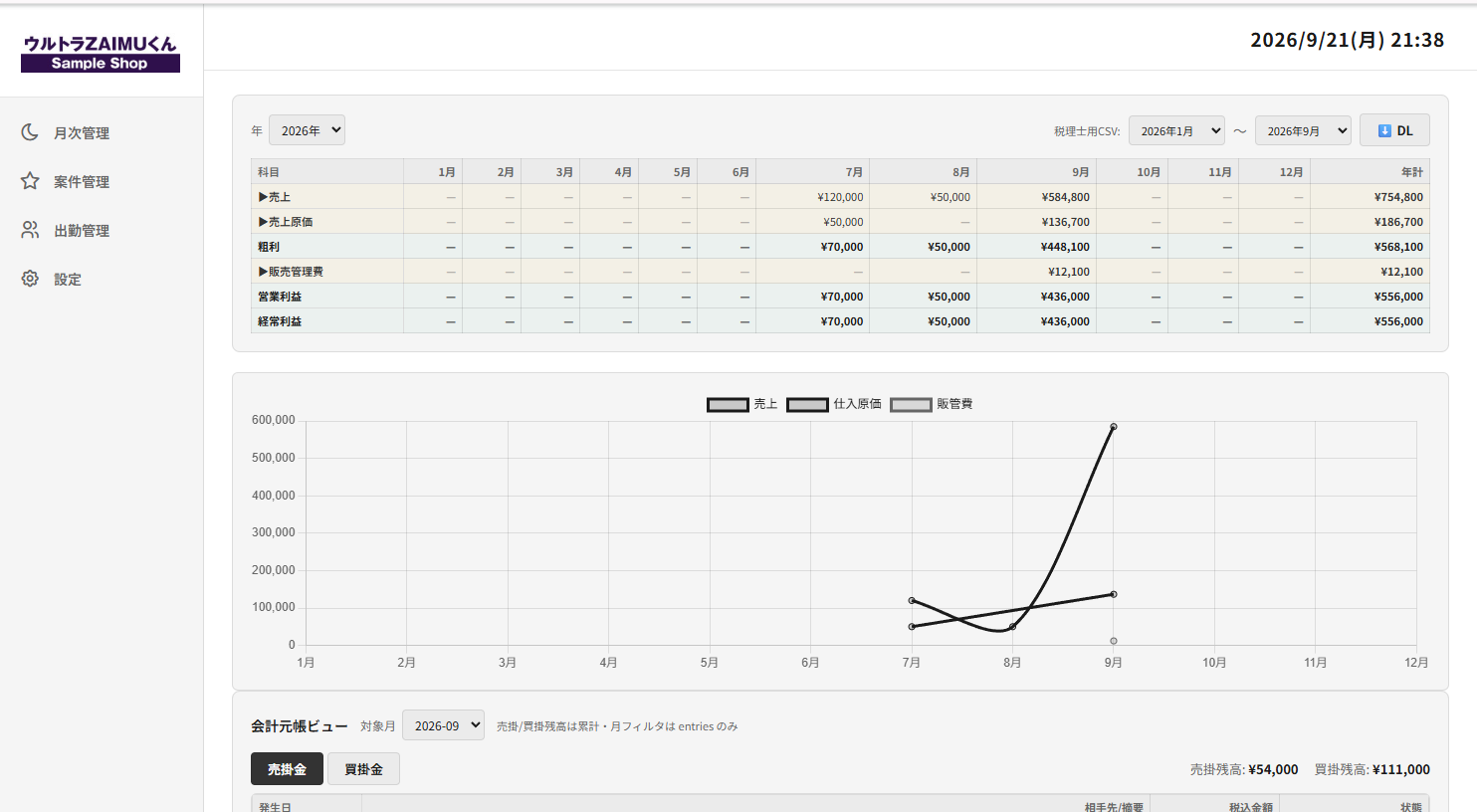
Task: Toggle the 販管費 series in chart legend
Action: click(x=932, y=404)
